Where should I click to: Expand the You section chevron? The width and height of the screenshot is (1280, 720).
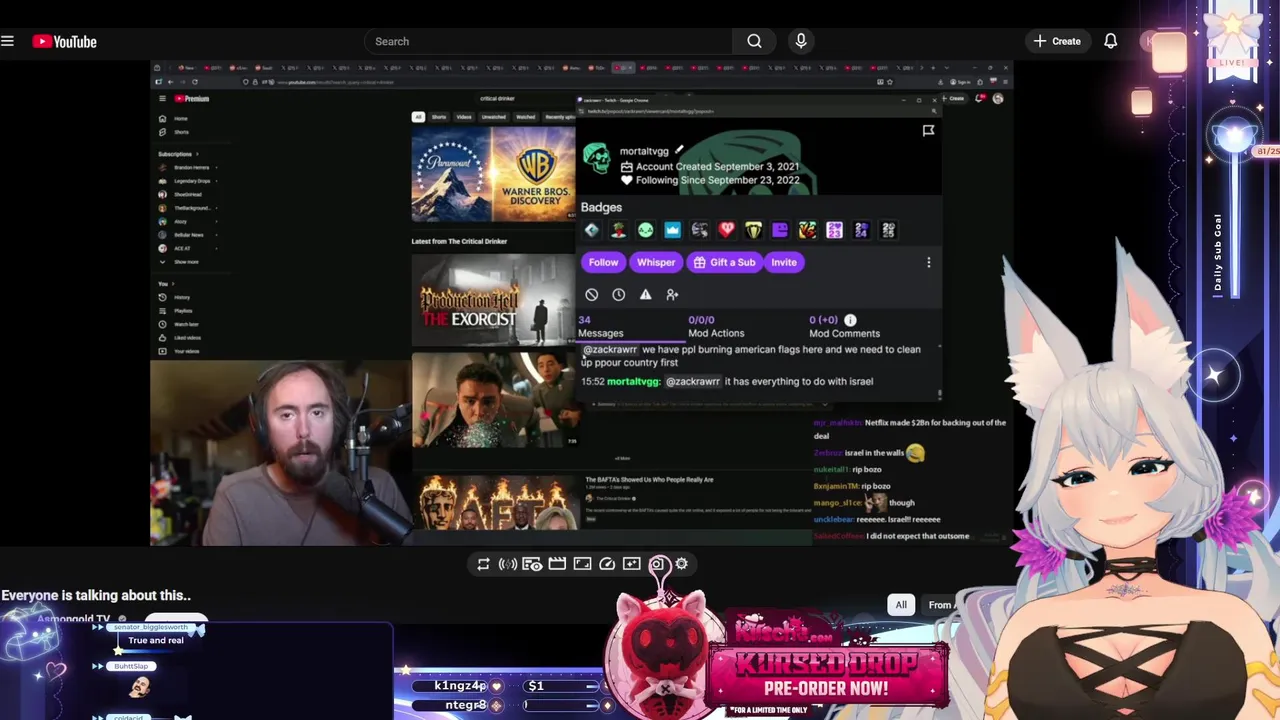point(173,284)
